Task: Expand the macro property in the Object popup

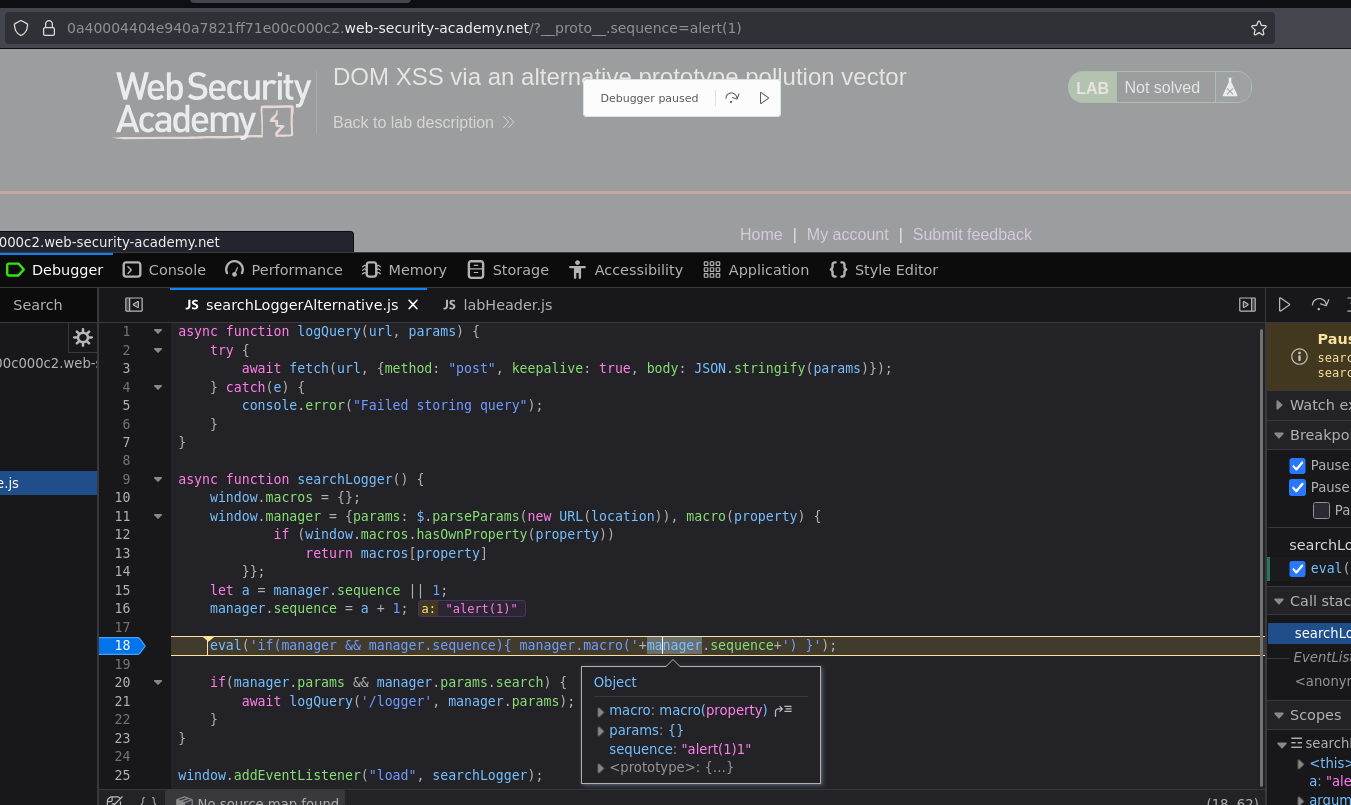Action: tap(601, 711)
